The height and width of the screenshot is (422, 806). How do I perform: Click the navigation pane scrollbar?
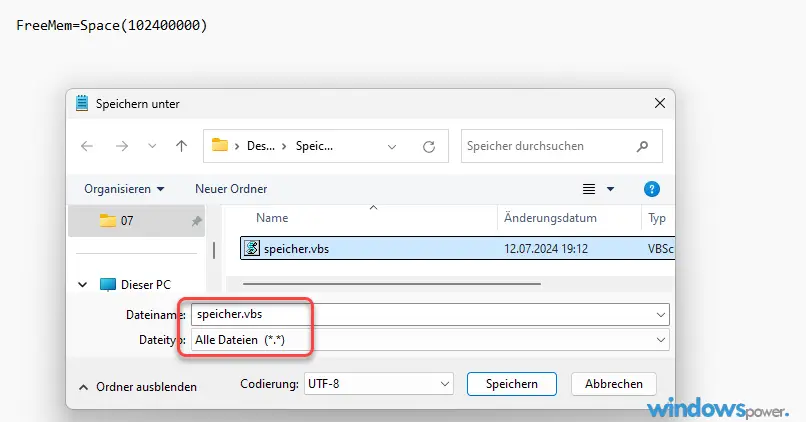tap(214, 251)
